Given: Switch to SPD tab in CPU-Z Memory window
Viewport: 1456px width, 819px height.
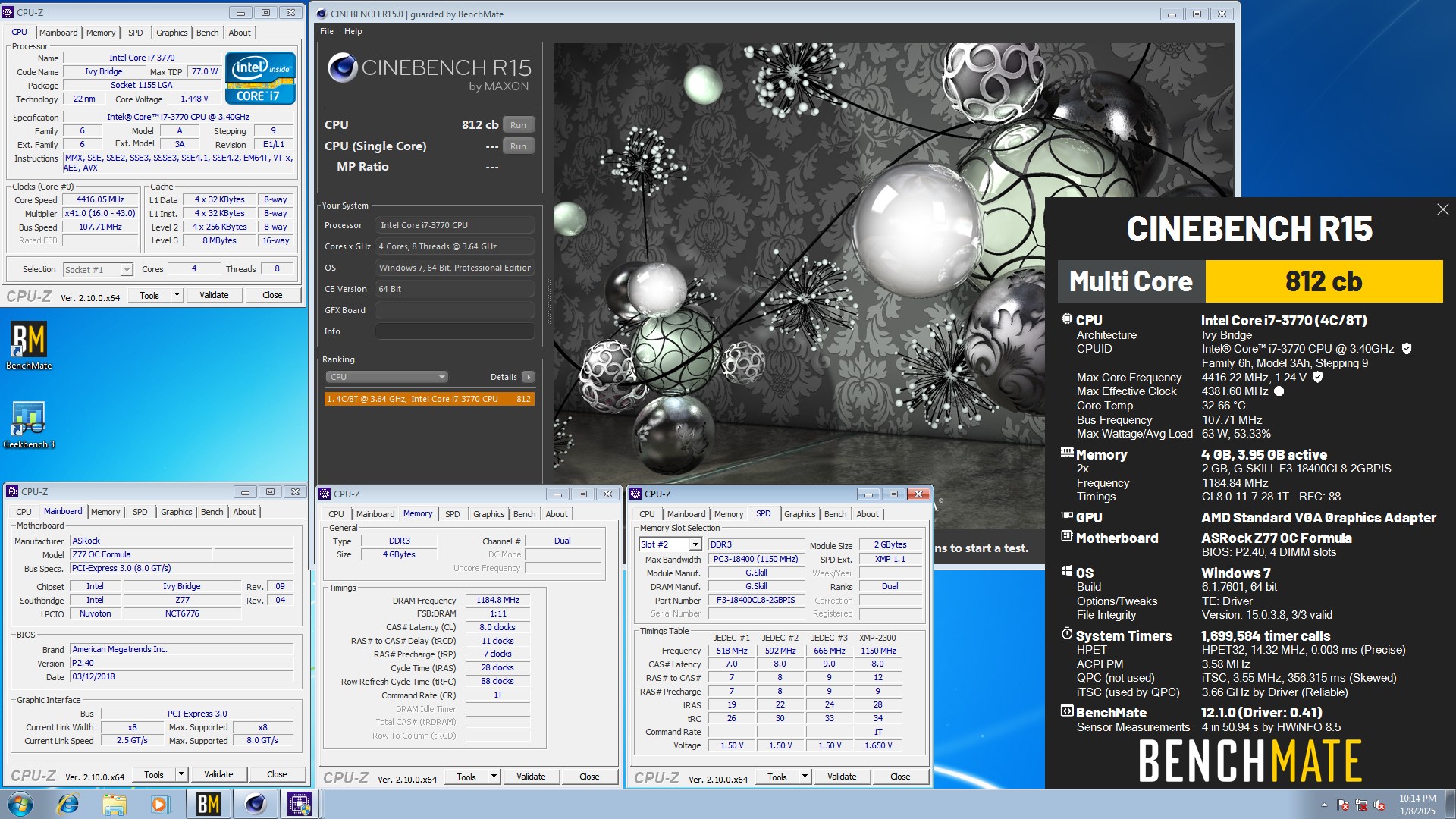Looking at the screenshot, I should 453,514.
